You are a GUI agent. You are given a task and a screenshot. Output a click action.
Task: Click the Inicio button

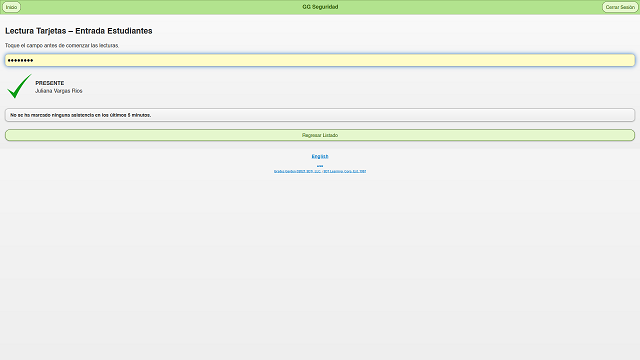[x=11, y=7]
